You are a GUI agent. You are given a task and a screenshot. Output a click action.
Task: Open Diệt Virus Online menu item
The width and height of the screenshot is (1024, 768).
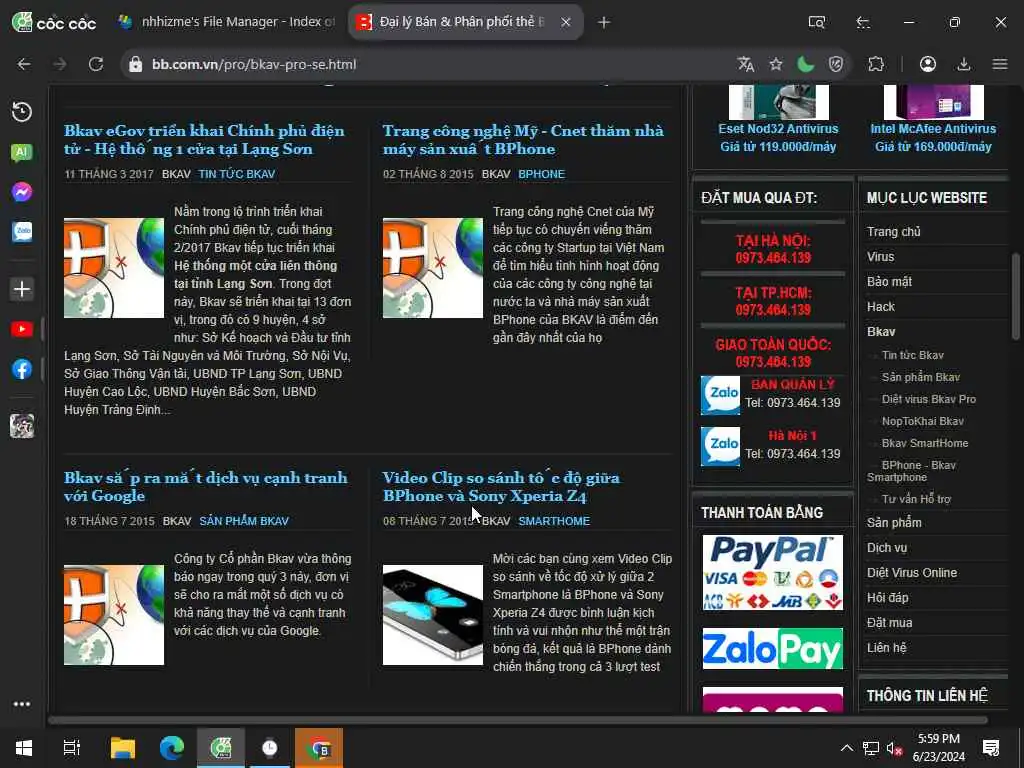[x=912, y=573]
